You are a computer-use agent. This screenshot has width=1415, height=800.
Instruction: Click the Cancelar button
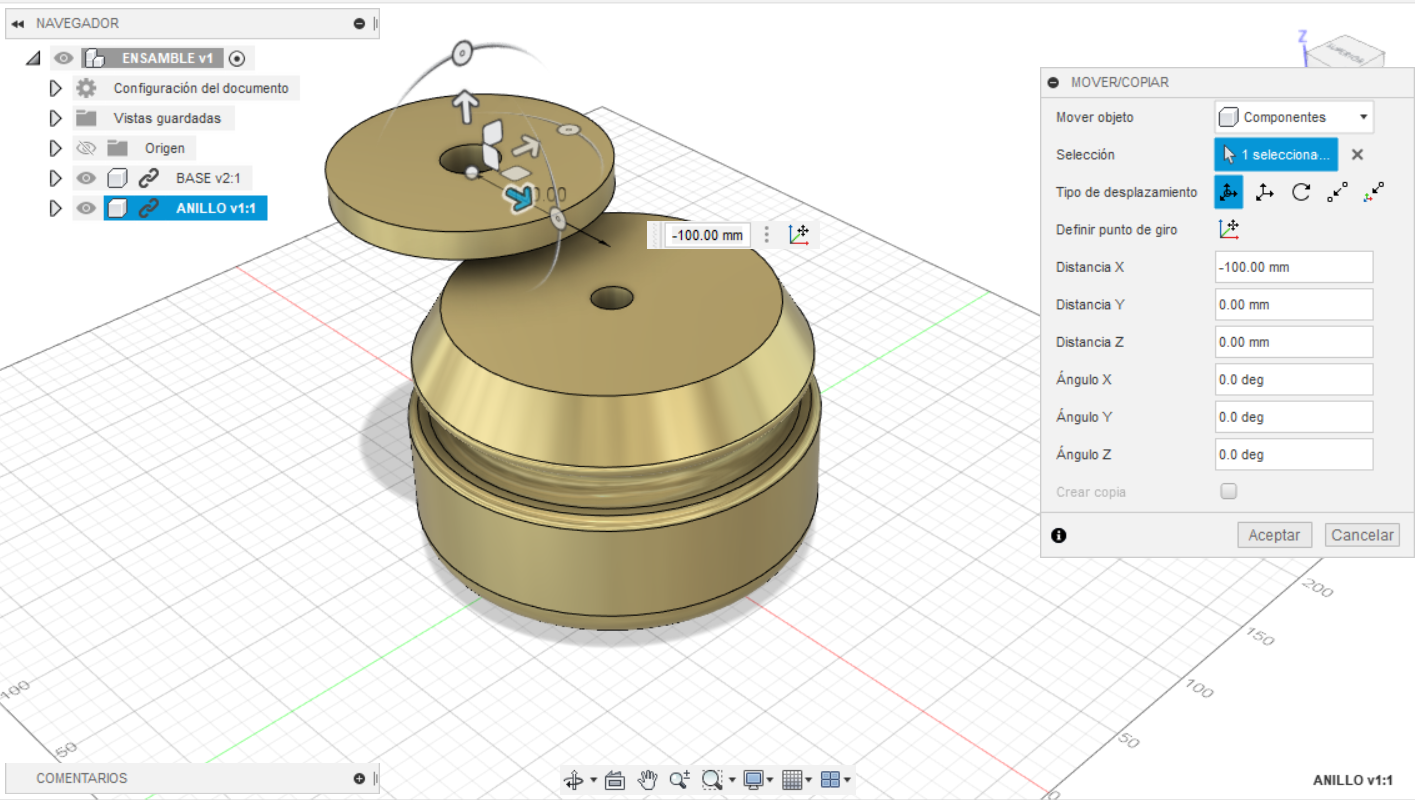point(1362,535)
